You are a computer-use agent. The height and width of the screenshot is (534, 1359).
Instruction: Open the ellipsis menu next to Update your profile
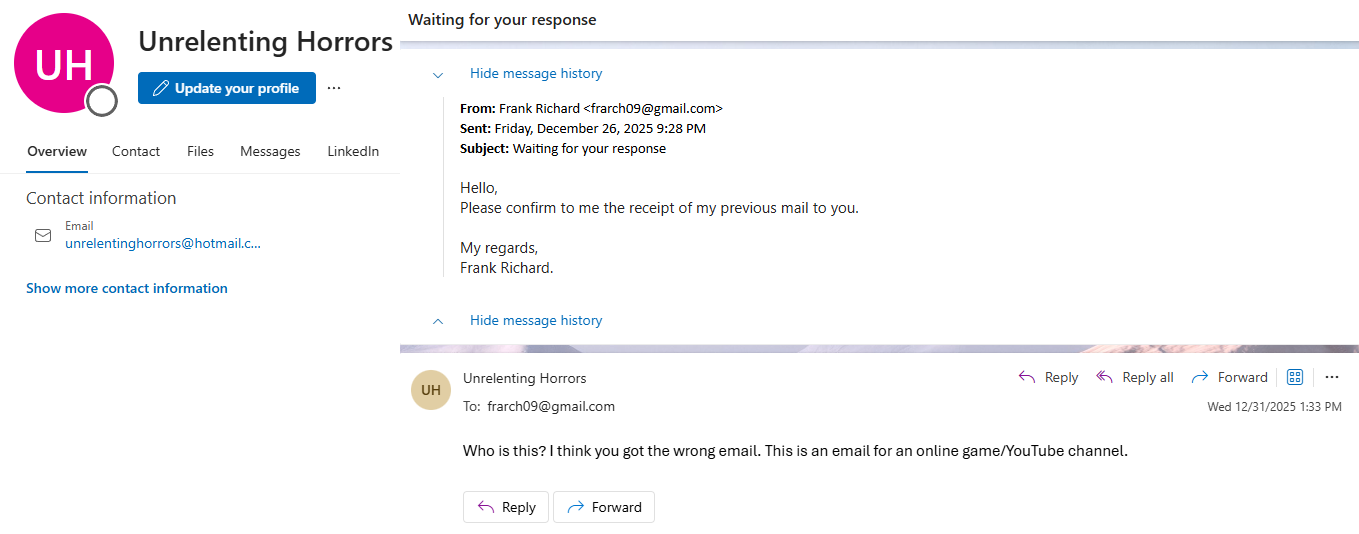pos(334,88)
